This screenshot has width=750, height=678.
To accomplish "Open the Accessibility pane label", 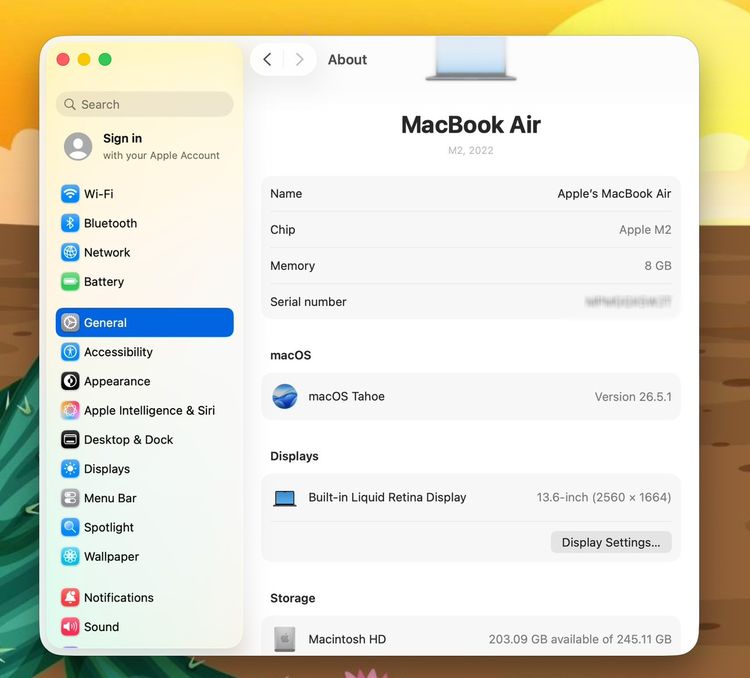I will pyautogui.click(x=118, y=352).
